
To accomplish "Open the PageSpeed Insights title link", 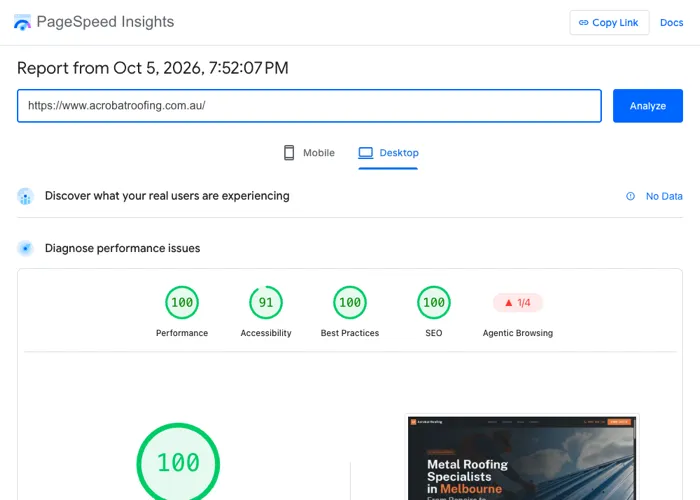I will pos(105,21).
